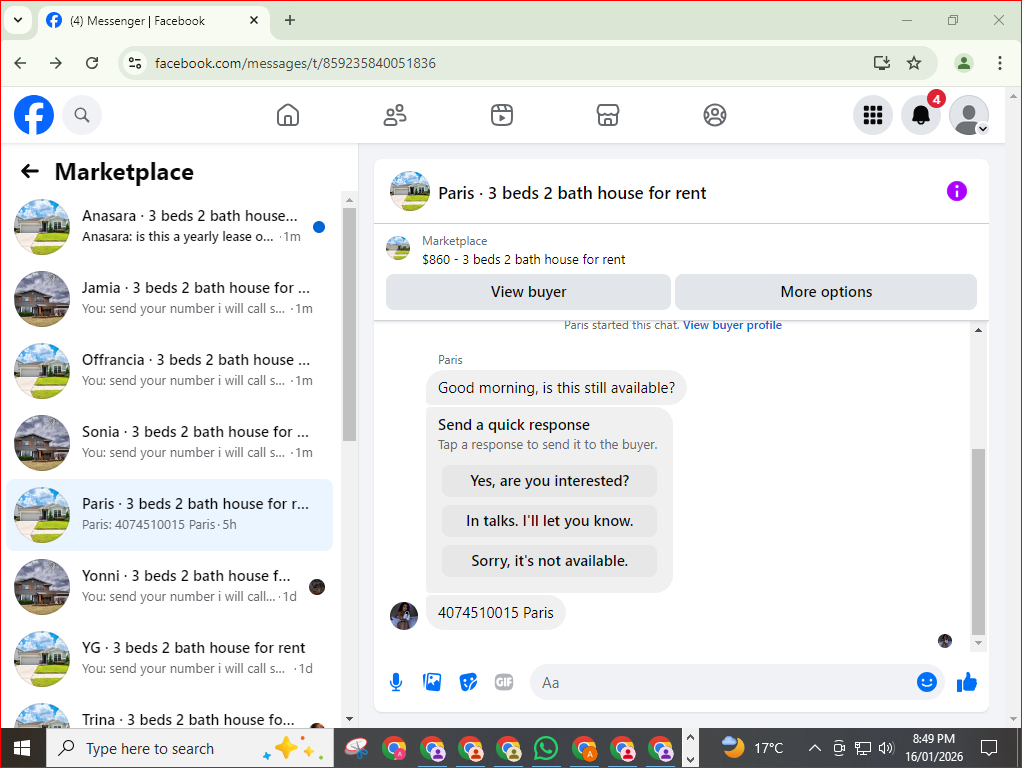Open View buyer profile link
The image size is (1022, 768).
(732, 325)
